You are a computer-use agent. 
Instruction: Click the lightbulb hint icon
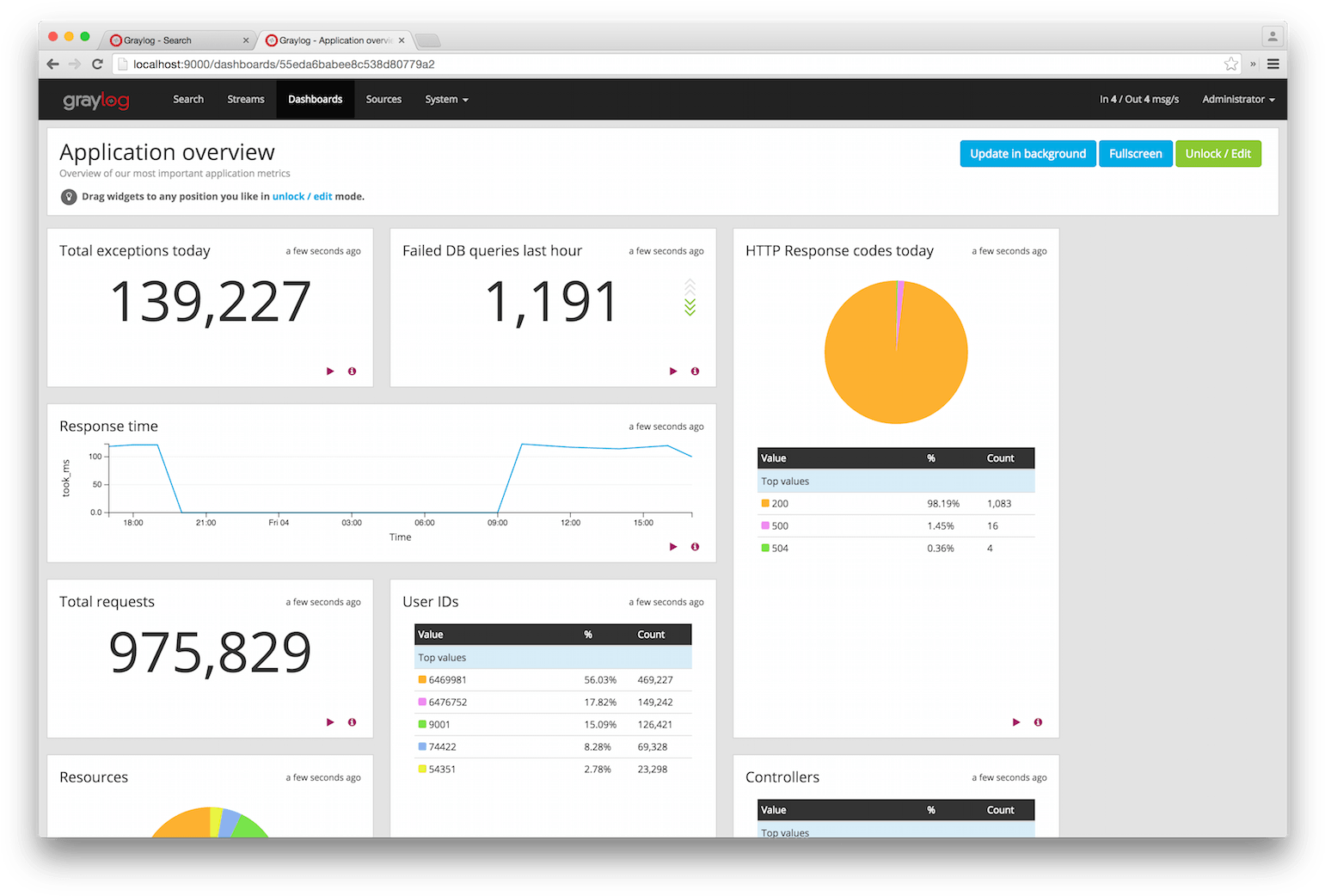click(x=69, y=197)
